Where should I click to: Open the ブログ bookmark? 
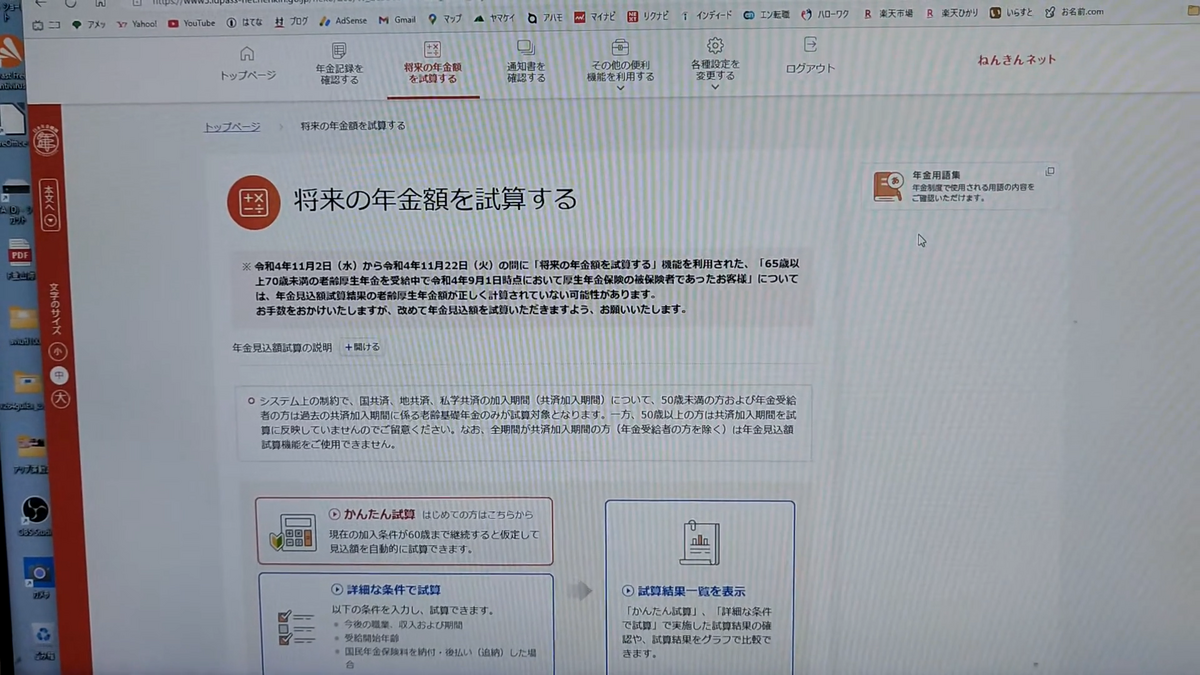(x=292, y=21)
